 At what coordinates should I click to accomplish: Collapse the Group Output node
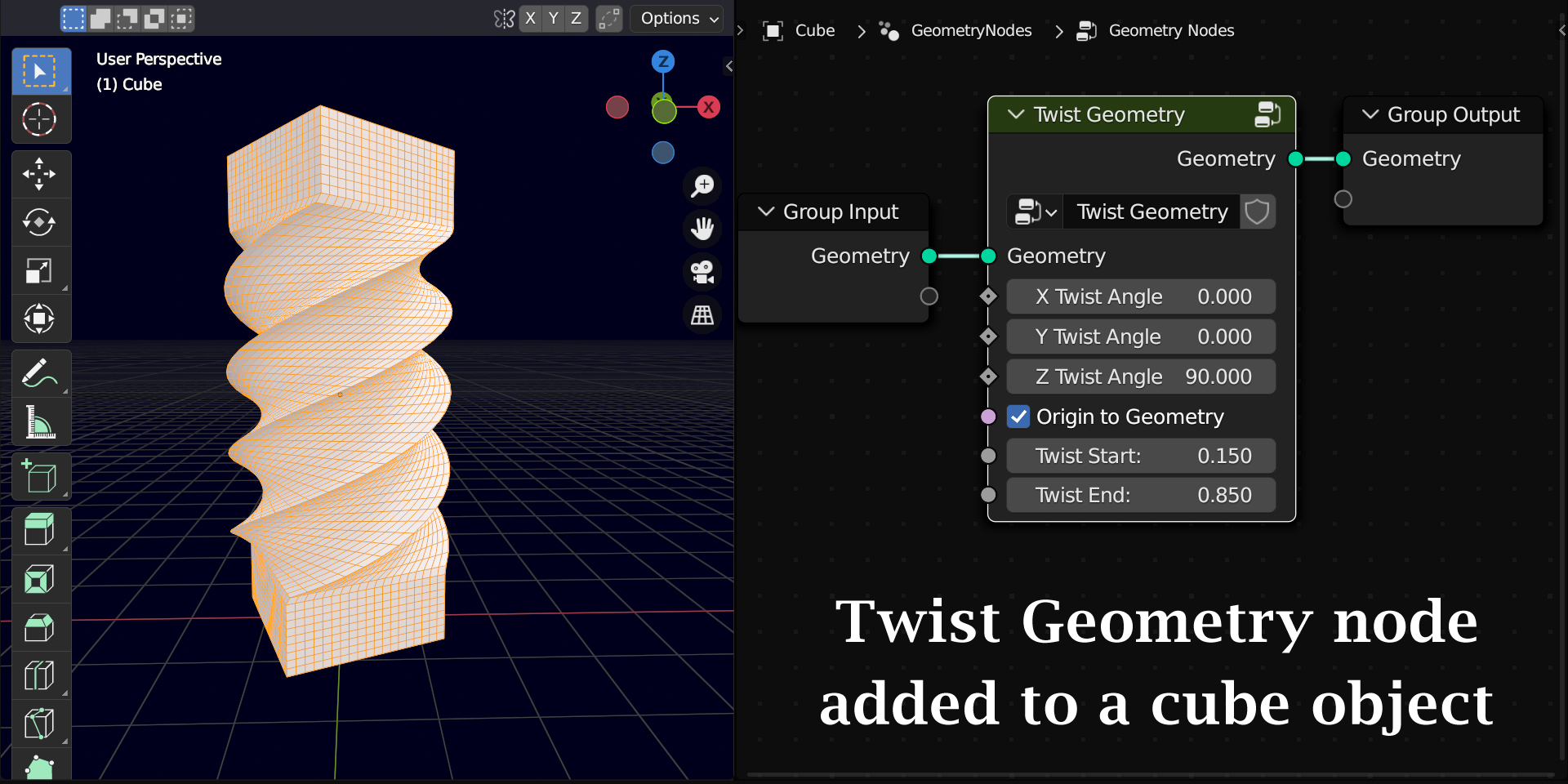coord(1370,114)
